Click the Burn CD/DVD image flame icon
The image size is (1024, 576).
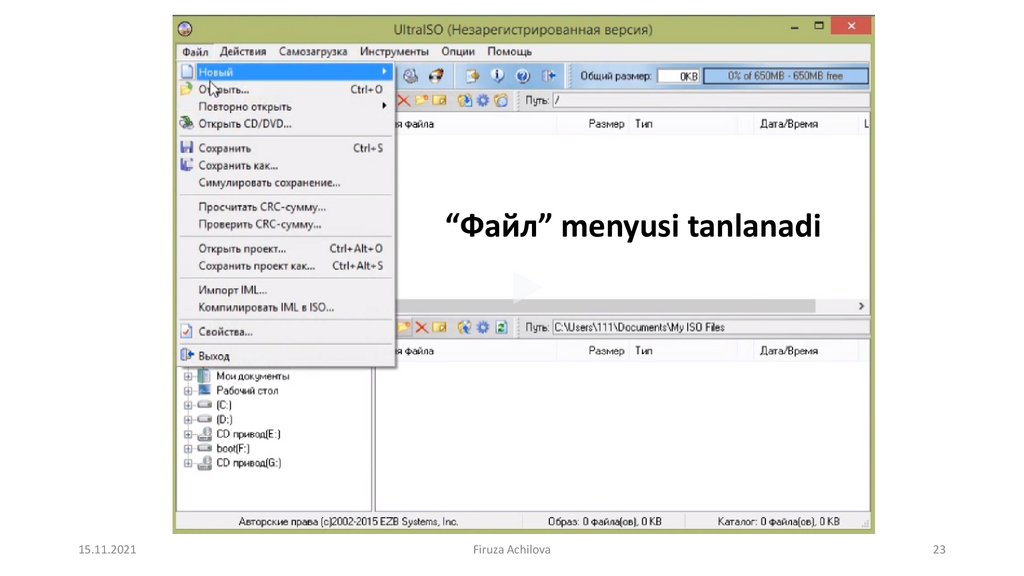click(435, 76)
